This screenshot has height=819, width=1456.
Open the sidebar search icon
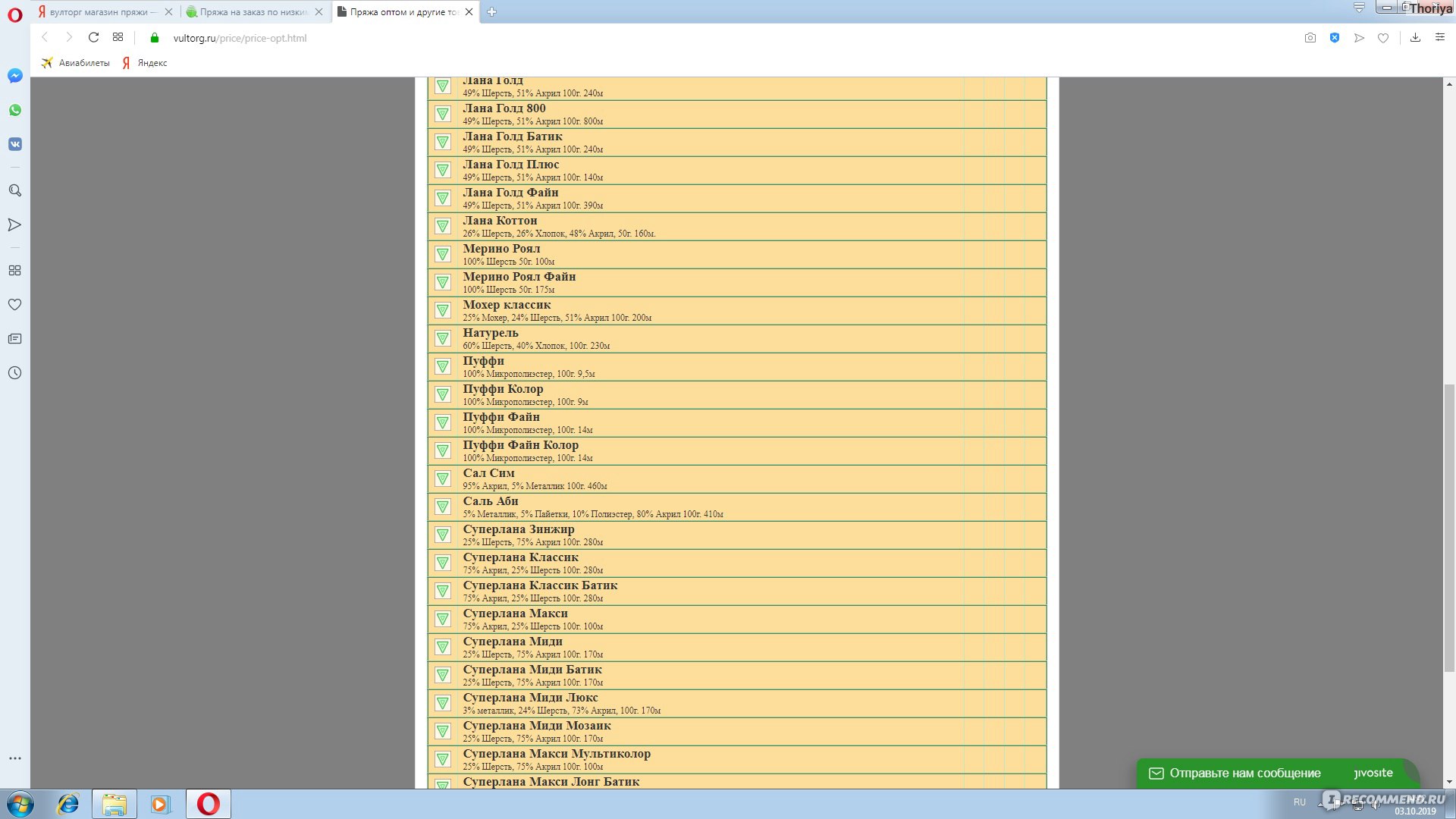[14, 190]
